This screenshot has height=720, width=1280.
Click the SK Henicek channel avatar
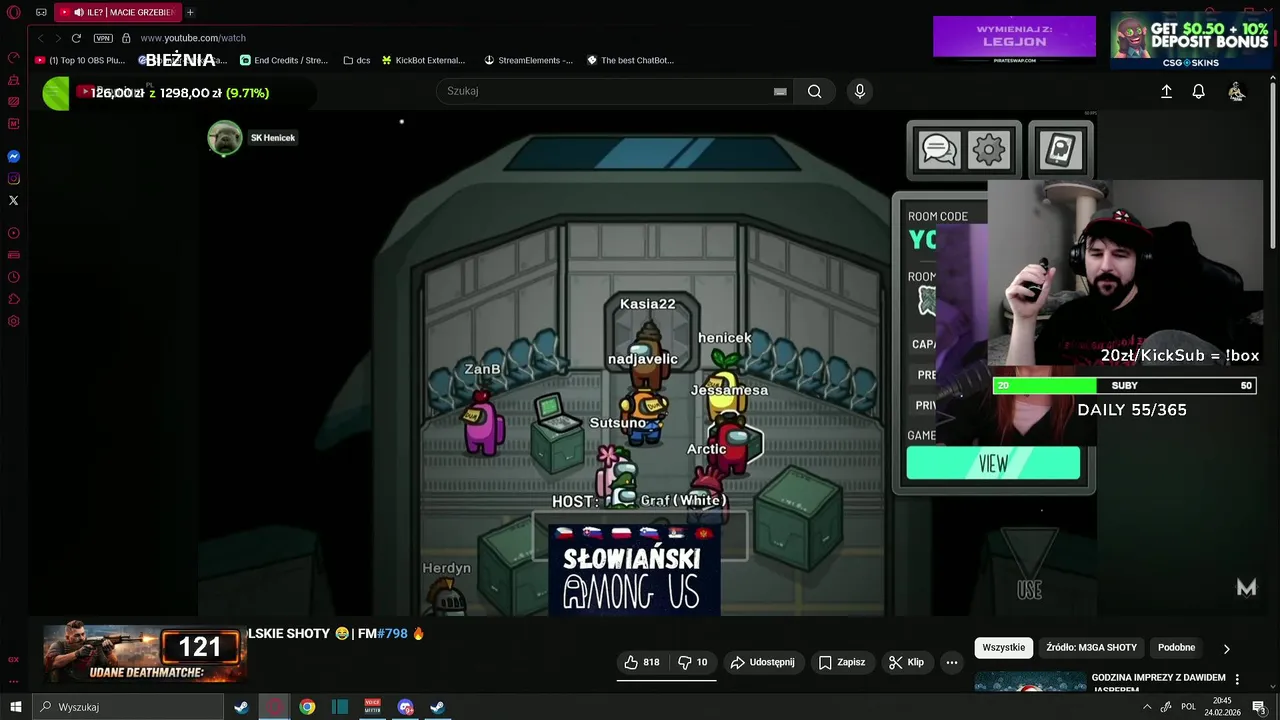225,138
